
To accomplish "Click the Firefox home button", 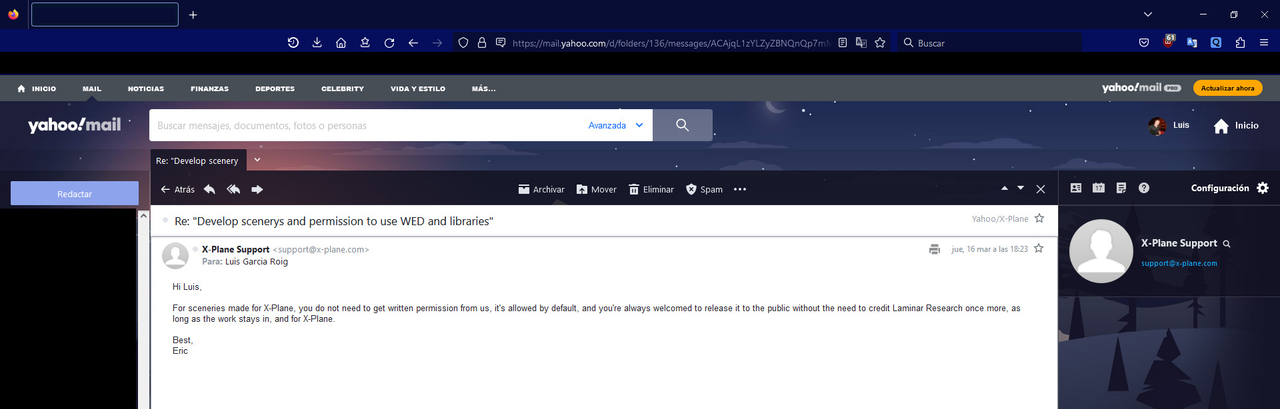I will 341,43.
